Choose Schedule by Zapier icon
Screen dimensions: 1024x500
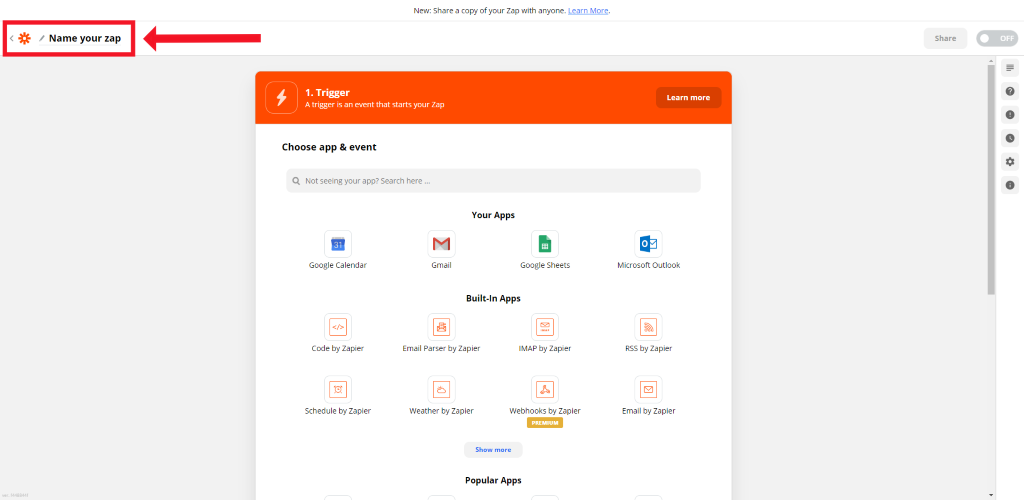point(338,390)
